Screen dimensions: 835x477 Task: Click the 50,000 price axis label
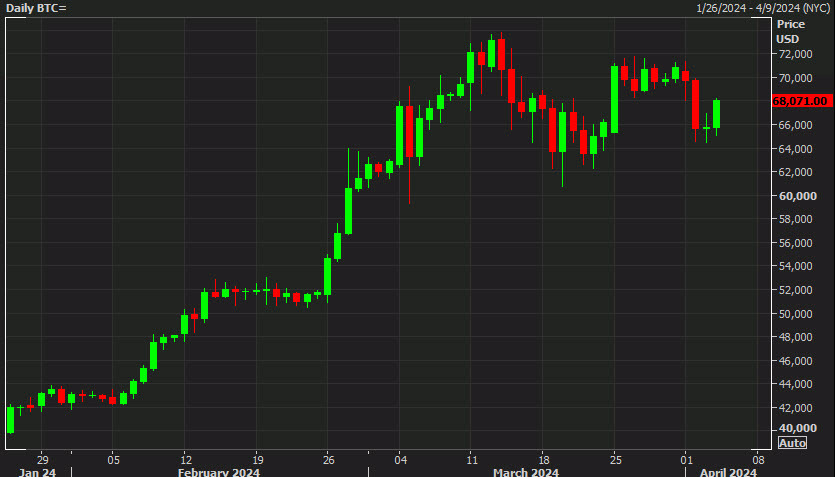pos(795,314)
